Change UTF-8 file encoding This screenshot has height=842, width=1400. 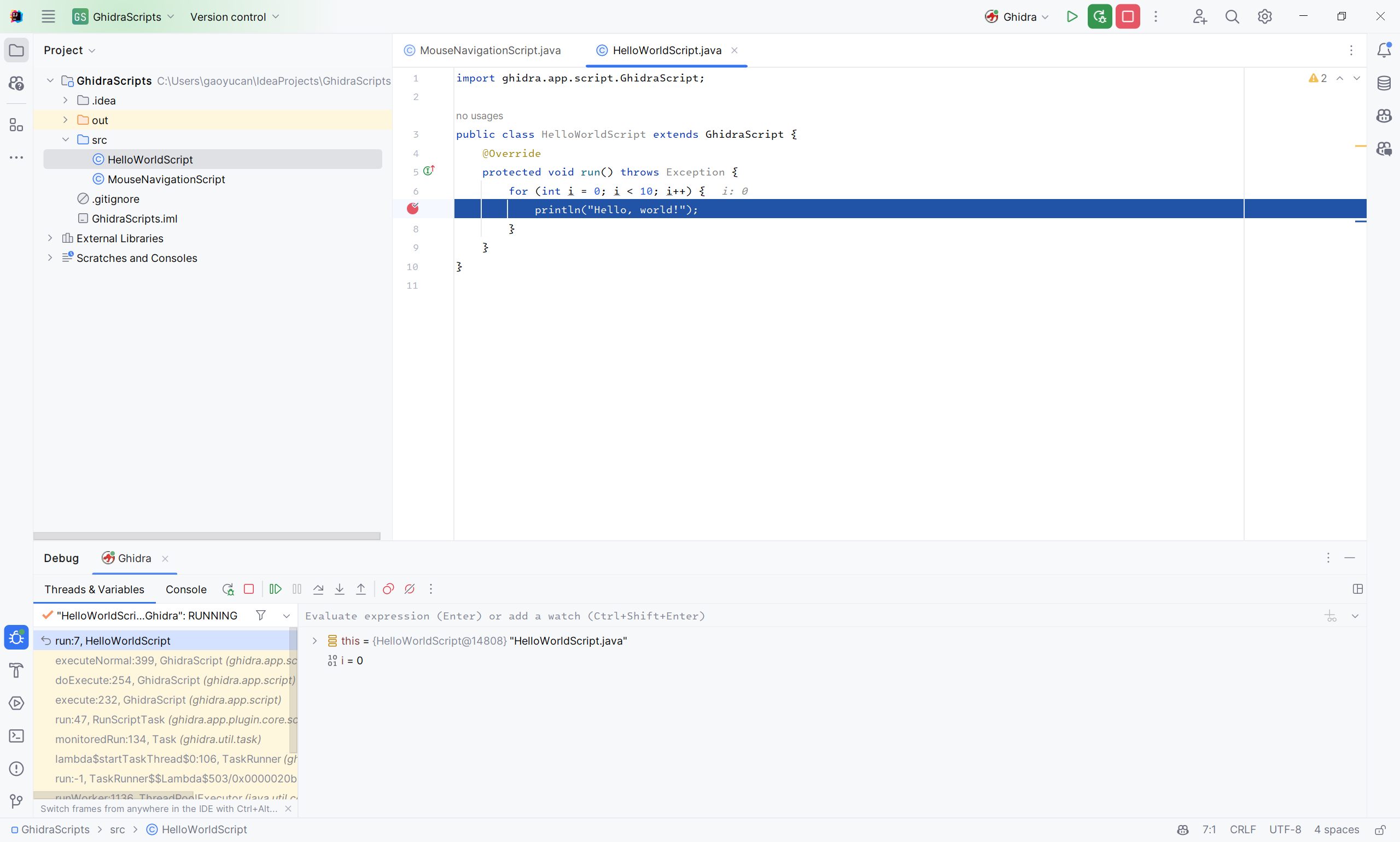click(1284, 829)
